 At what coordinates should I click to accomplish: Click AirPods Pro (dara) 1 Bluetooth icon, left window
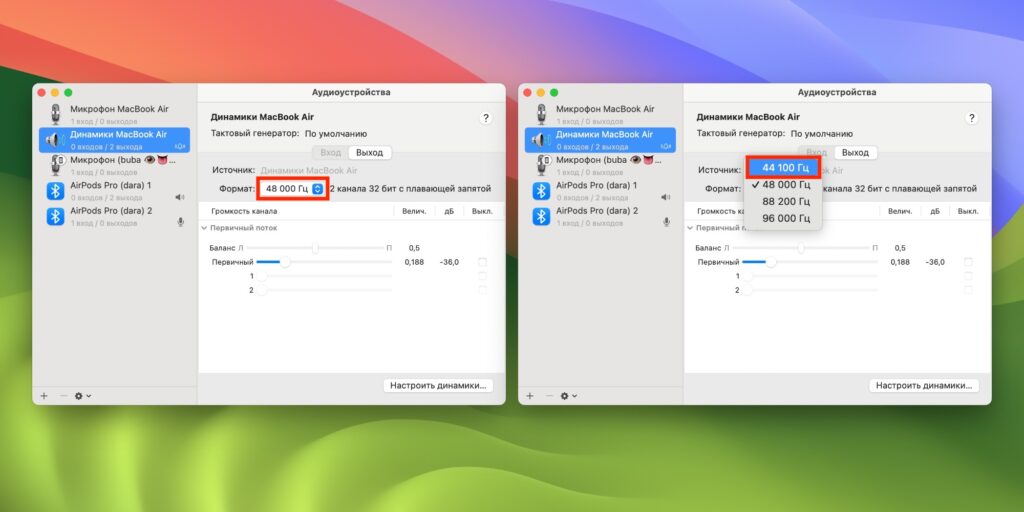56,191
